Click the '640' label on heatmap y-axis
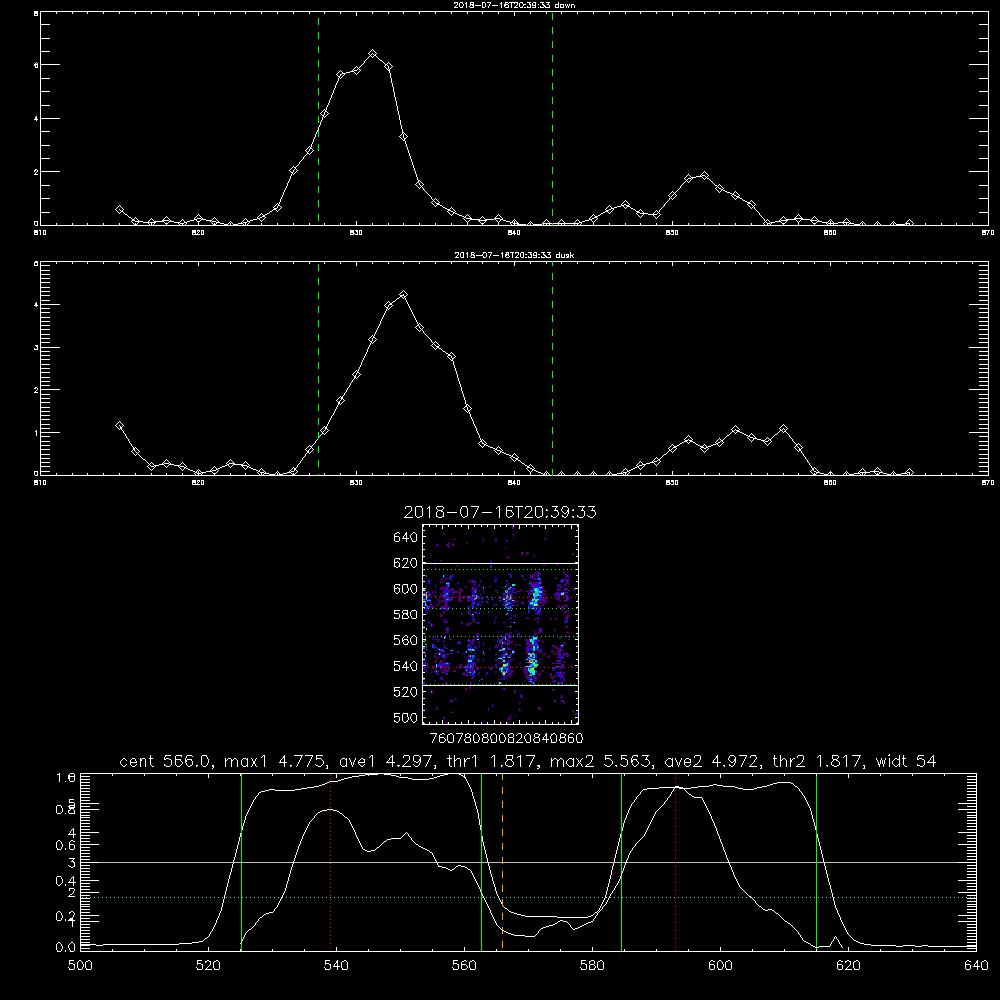This screenshot has width=1000, height=1000. tap(406, 538)
